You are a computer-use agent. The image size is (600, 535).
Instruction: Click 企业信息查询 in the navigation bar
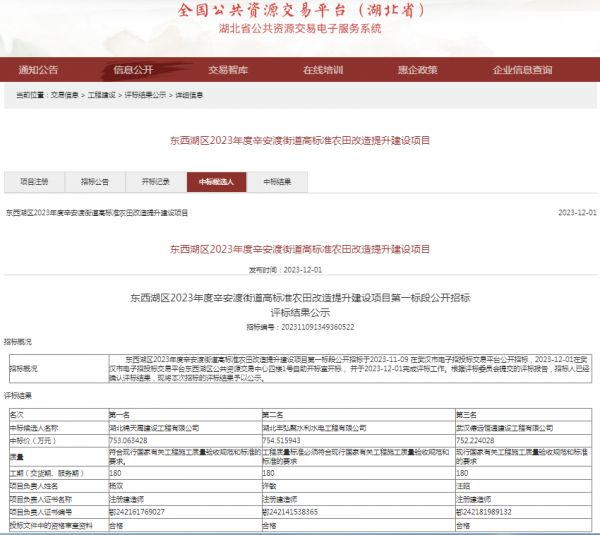click(x=522, y=70)
